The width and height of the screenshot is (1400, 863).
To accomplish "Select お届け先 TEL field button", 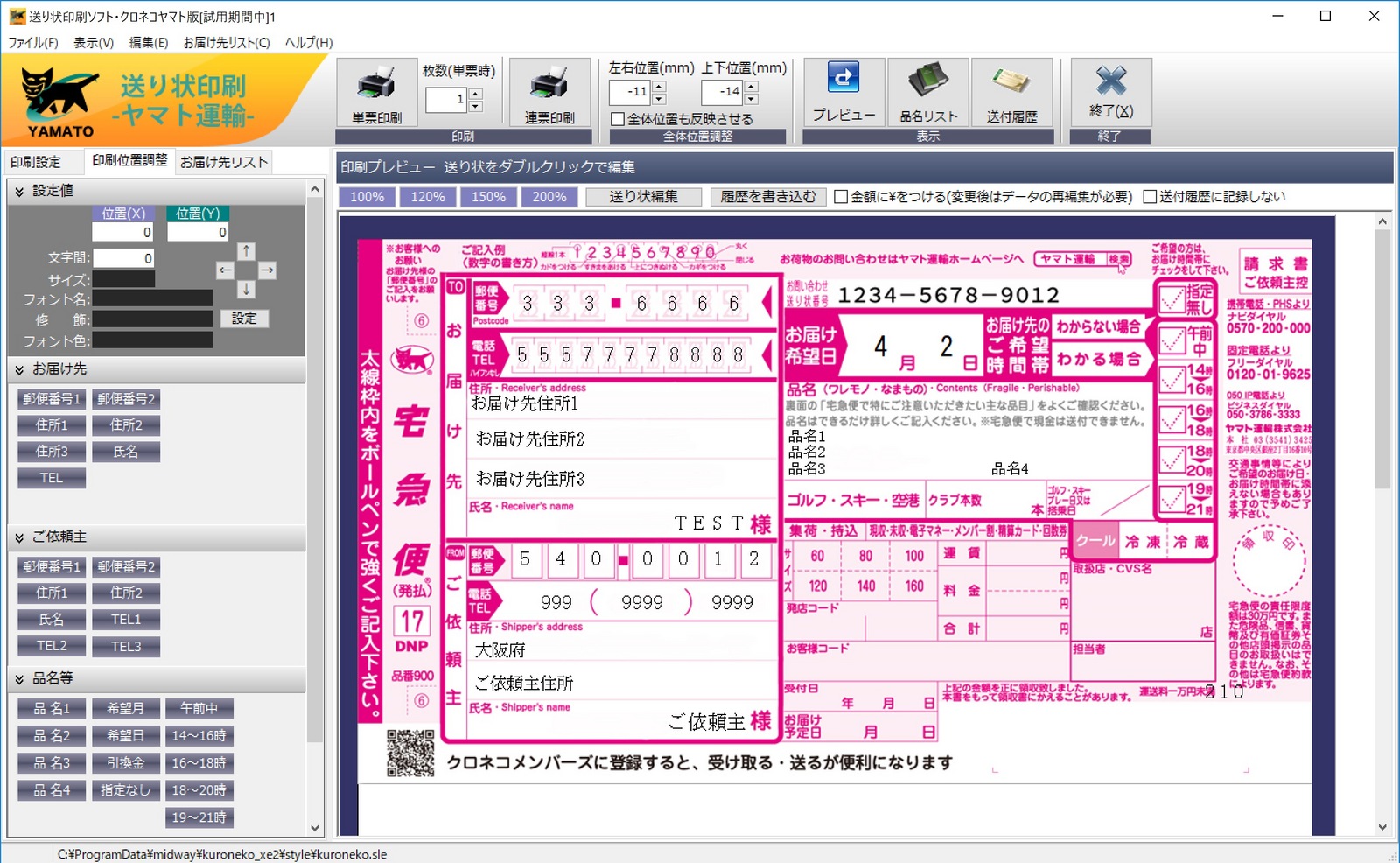I will click(x=52, y=478).
